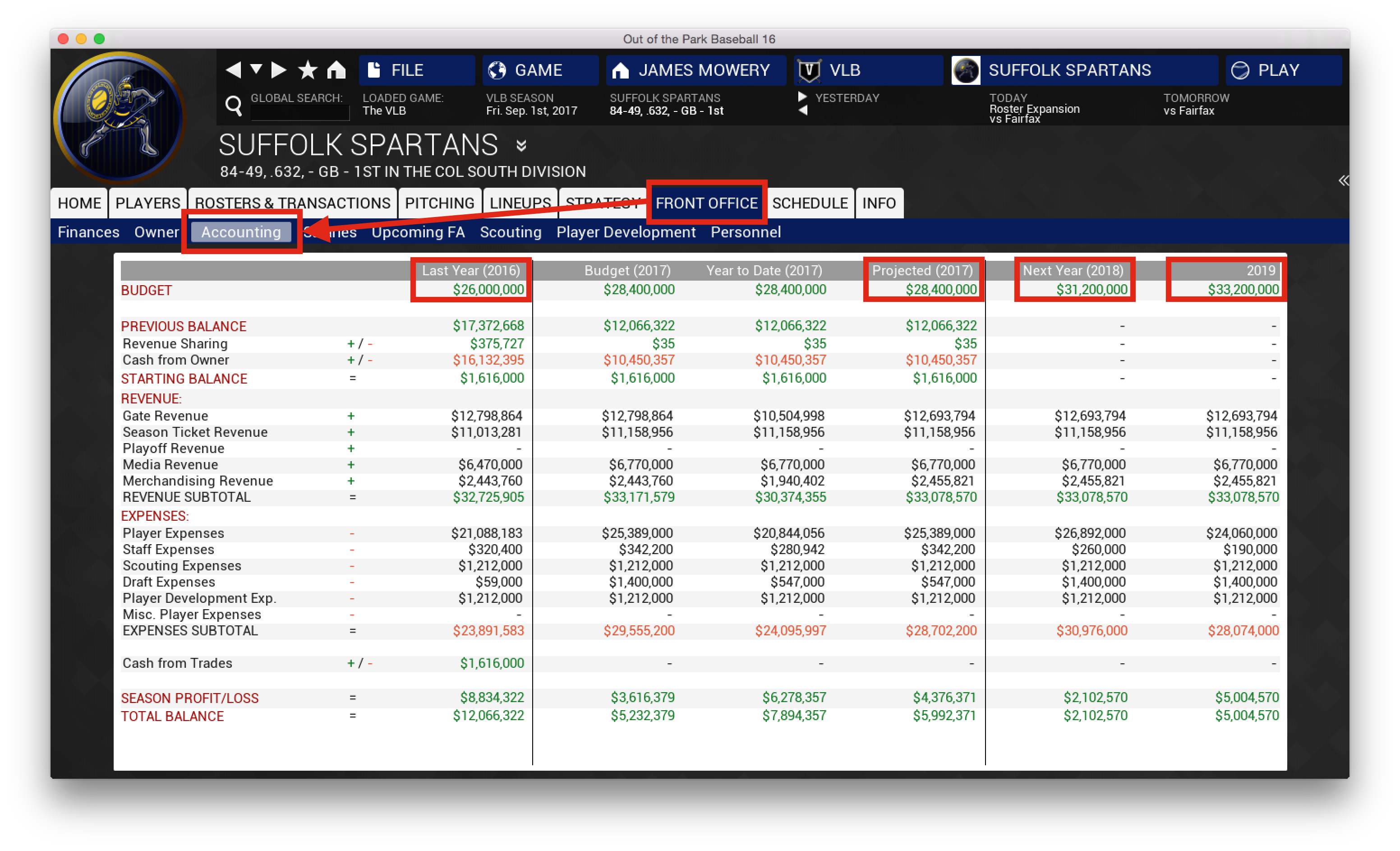
Task: Click the Projected (2017) column header
Action: tap(922, 271)
